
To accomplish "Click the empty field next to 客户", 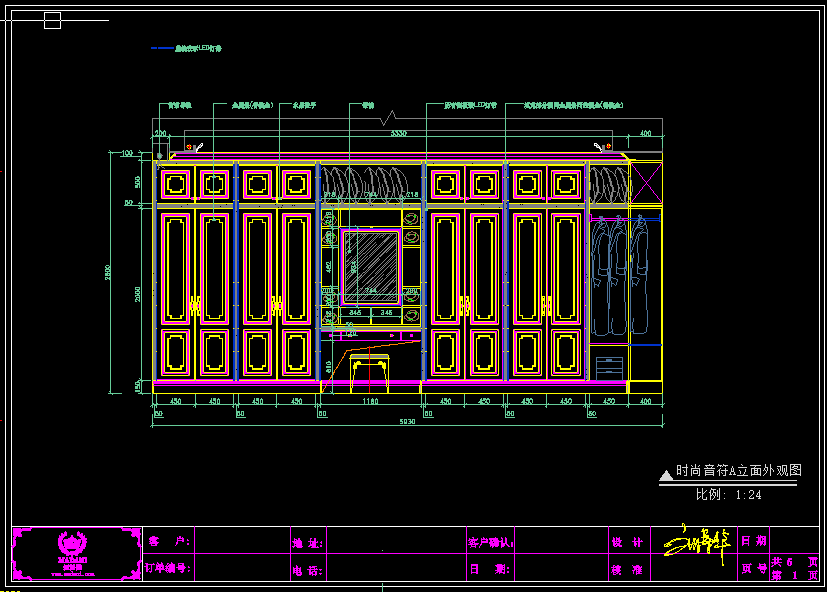I will coord(241,541).
